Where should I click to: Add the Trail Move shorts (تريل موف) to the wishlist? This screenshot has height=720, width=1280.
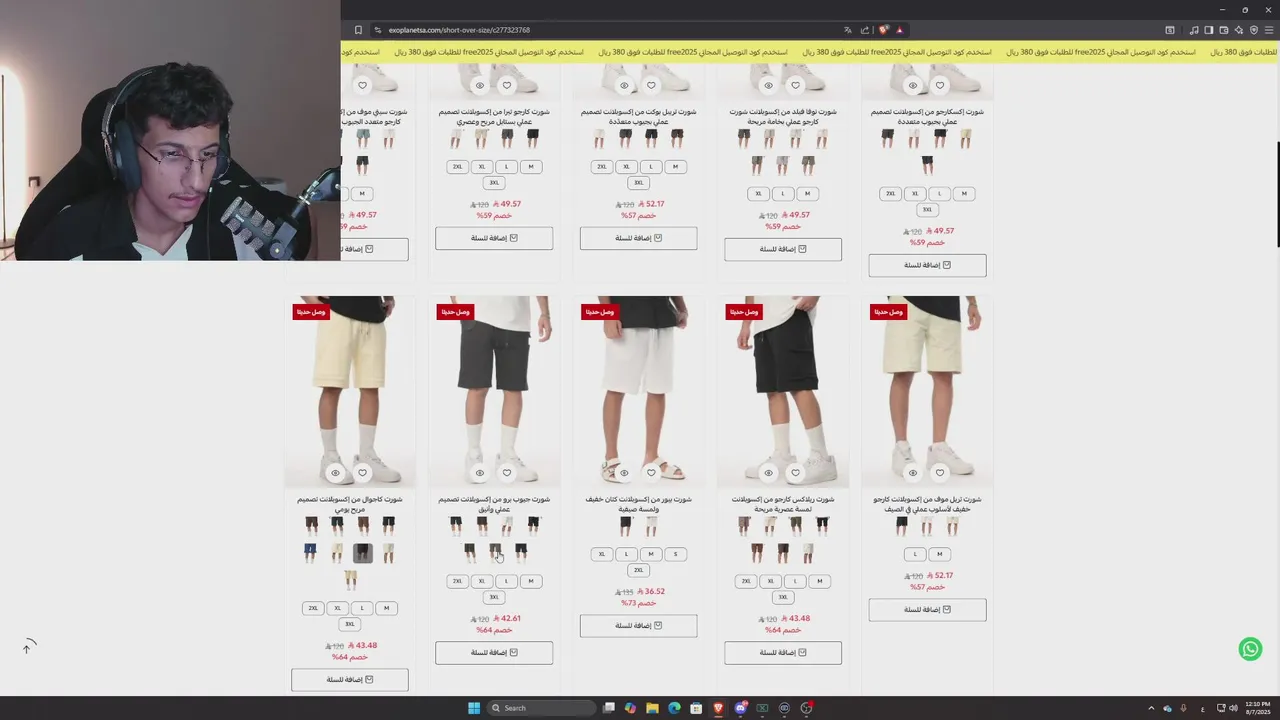tap(939, 473)
